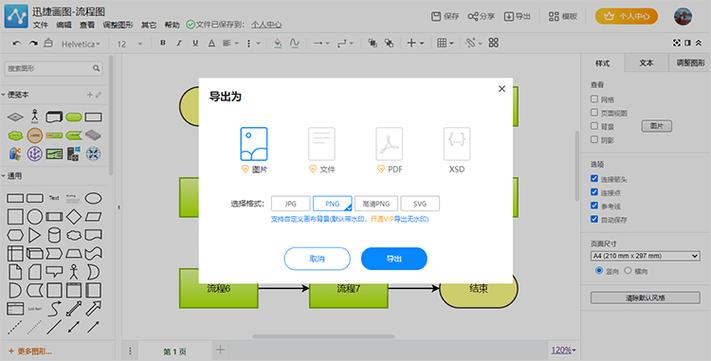The image size is (711, 361).
Task: Select the XSD export type icon
Action: (457, 144)
